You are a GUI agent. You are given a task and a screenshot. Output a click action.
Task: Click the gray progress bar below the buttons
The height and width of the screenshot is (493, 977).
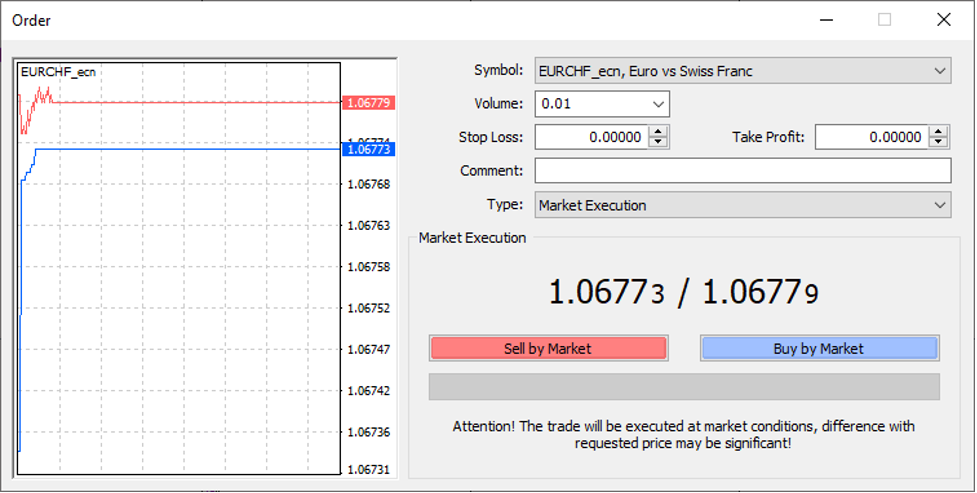[x=684, y=387]
